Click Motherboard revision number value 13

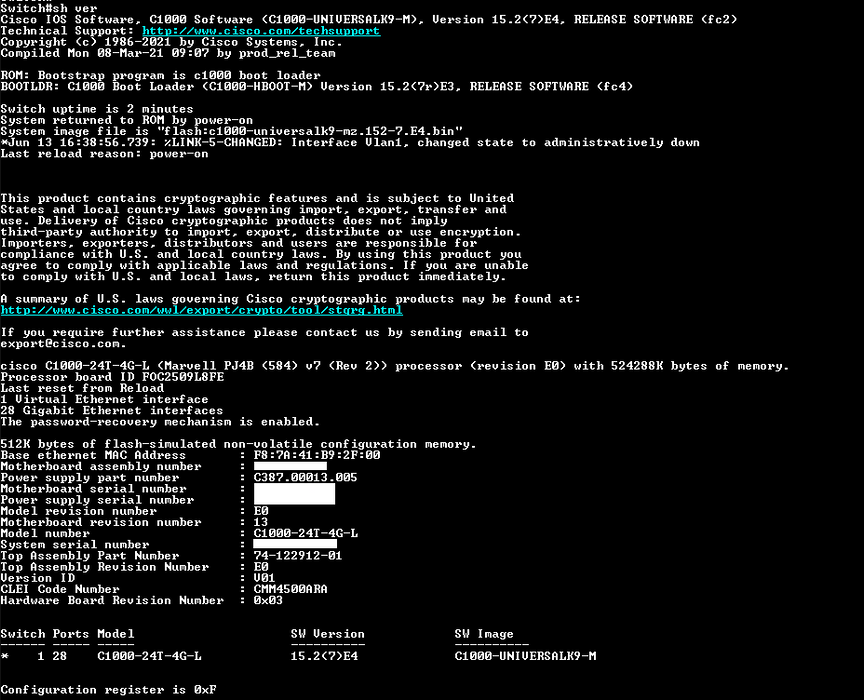coord(261,522)
